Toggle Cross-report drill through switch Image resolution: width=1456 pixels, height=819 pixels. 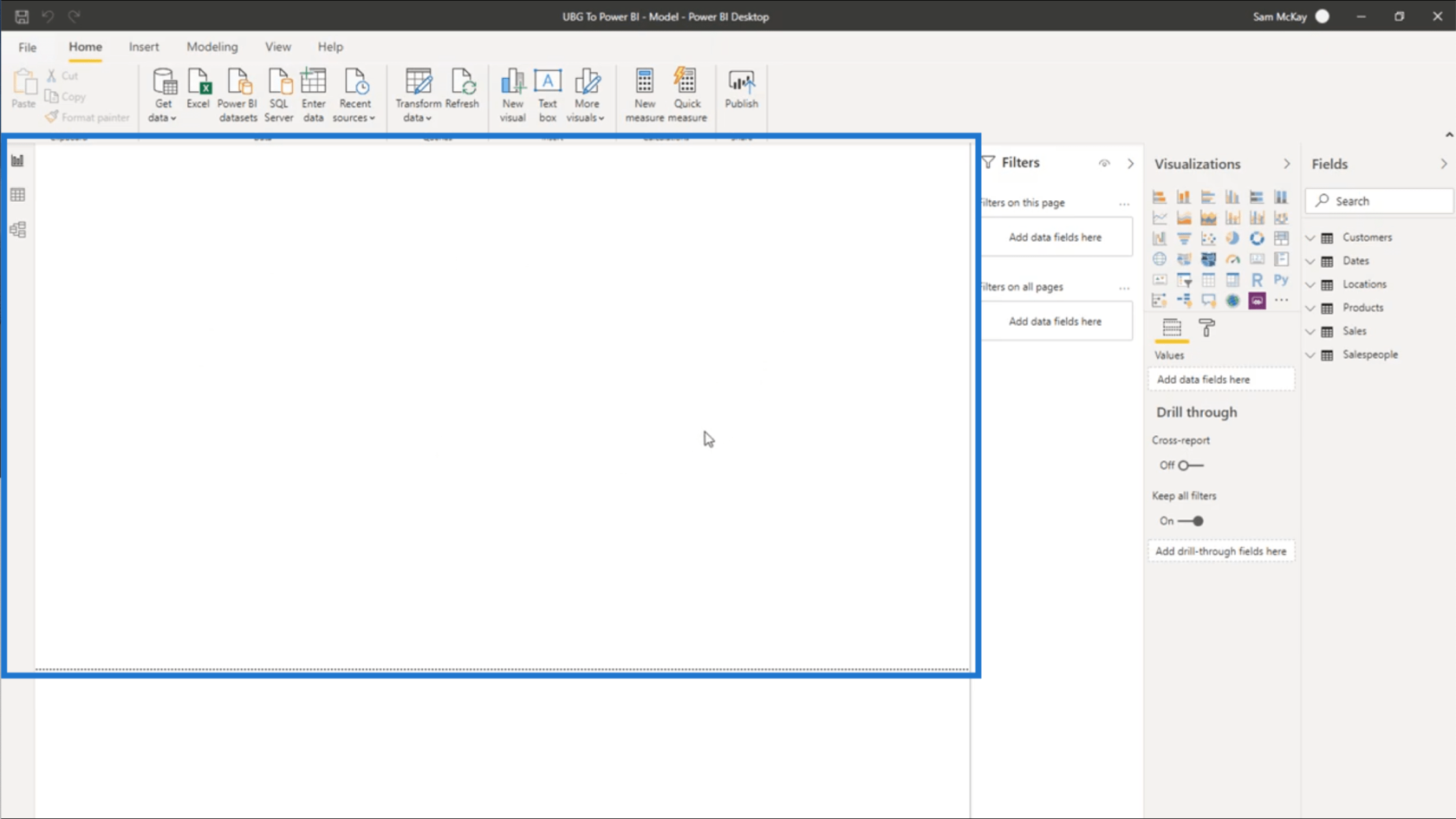pos(1191,465)
